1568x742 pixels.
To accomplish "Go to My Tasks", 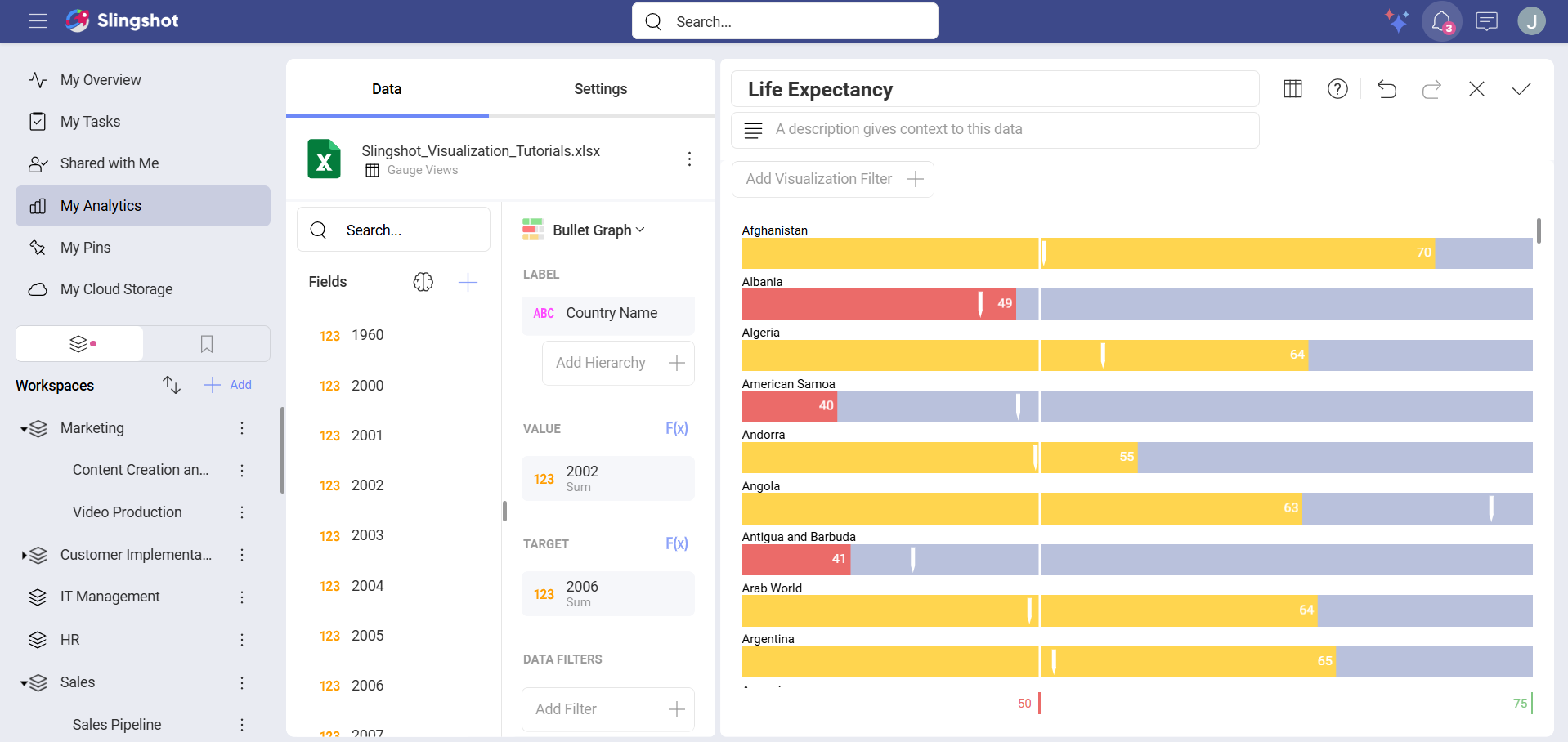I will coord(90,122).
